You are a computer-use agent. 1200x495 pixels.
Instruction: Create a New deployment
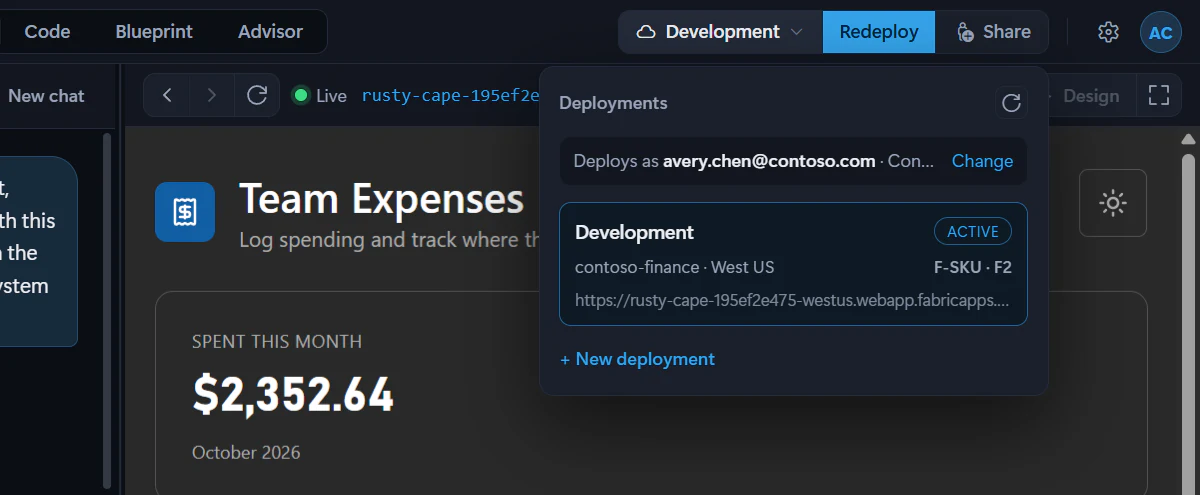tap(637, 359)
